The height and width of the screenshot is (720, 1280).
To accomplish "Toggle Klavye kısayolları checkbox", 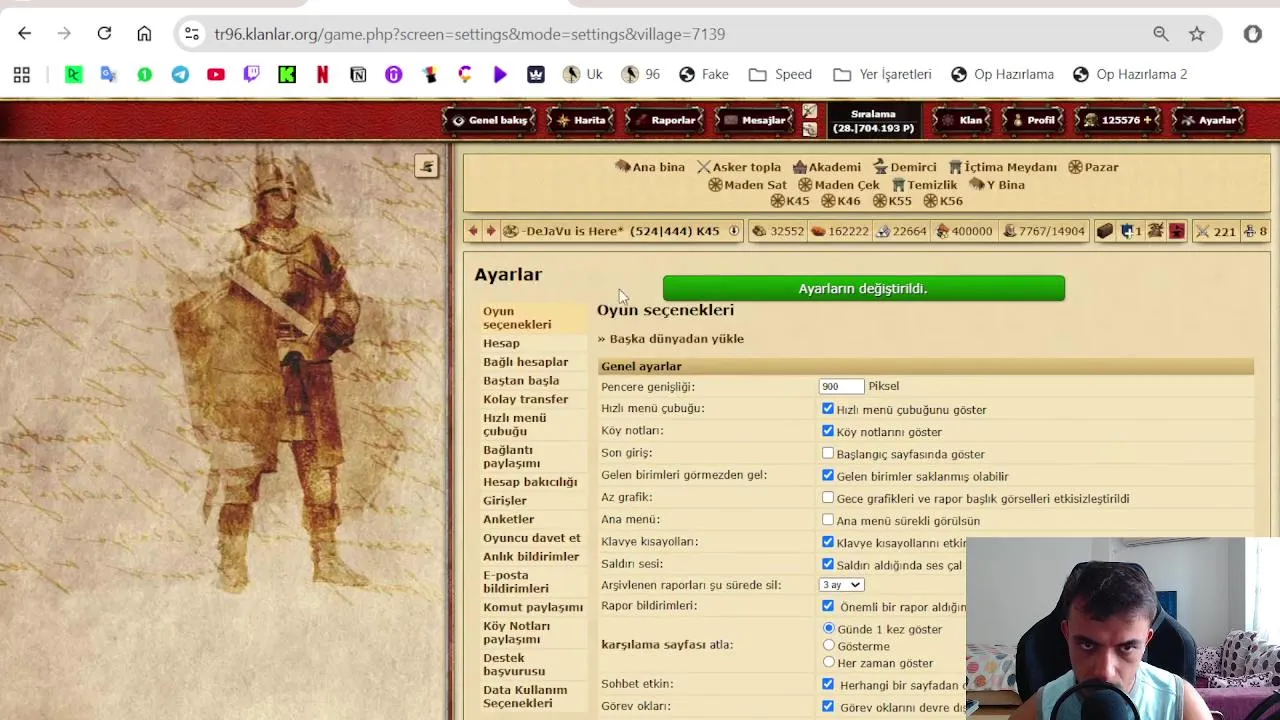I will pyautogui.click(x=828, y=541).
